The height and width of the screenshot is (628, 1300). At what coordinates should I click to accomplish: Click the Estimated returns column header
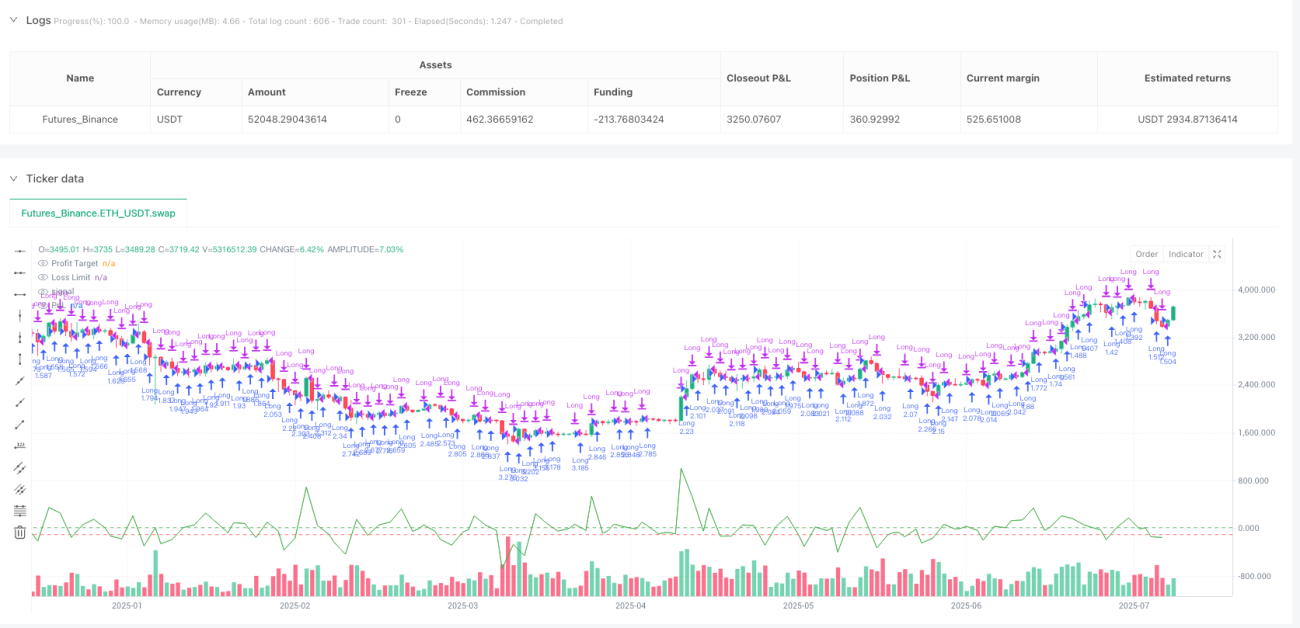[1188, 78]
